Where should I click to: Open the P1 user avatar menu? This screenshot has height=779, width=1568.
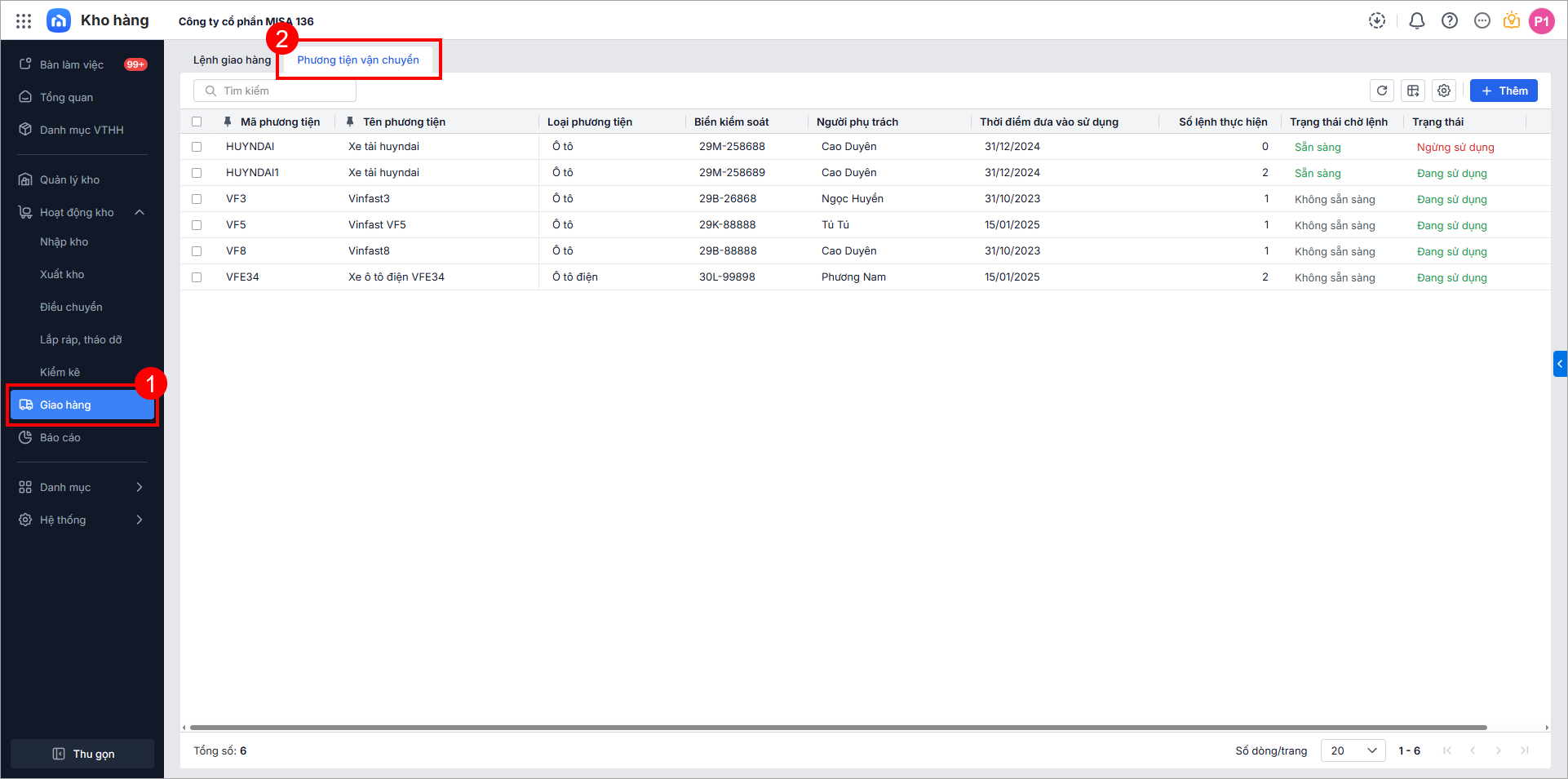point(1541,21)
